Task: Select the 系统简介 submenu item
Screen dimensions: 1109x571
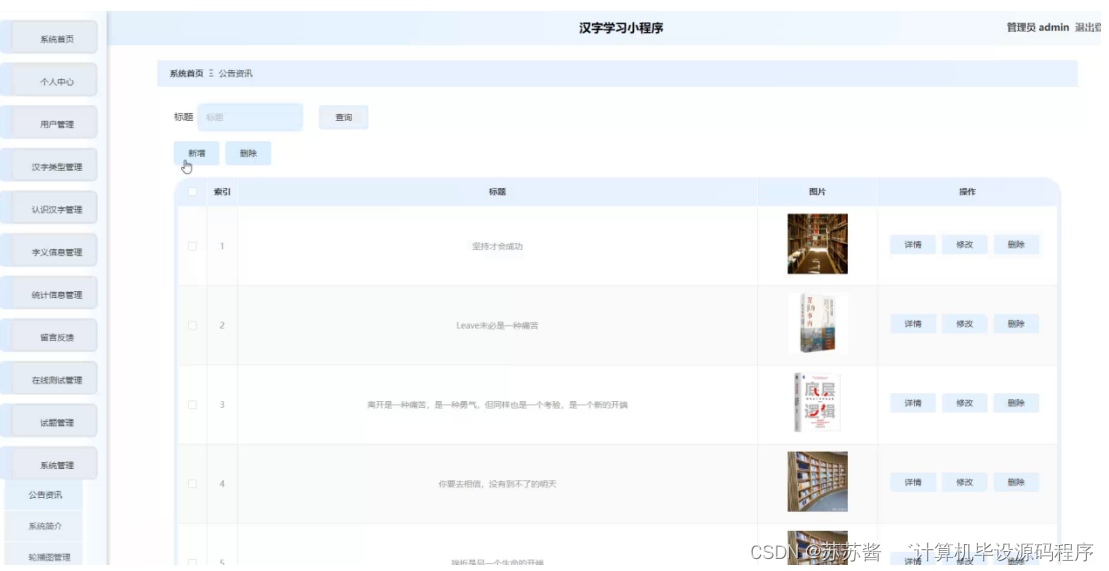Action: point(45,526)
